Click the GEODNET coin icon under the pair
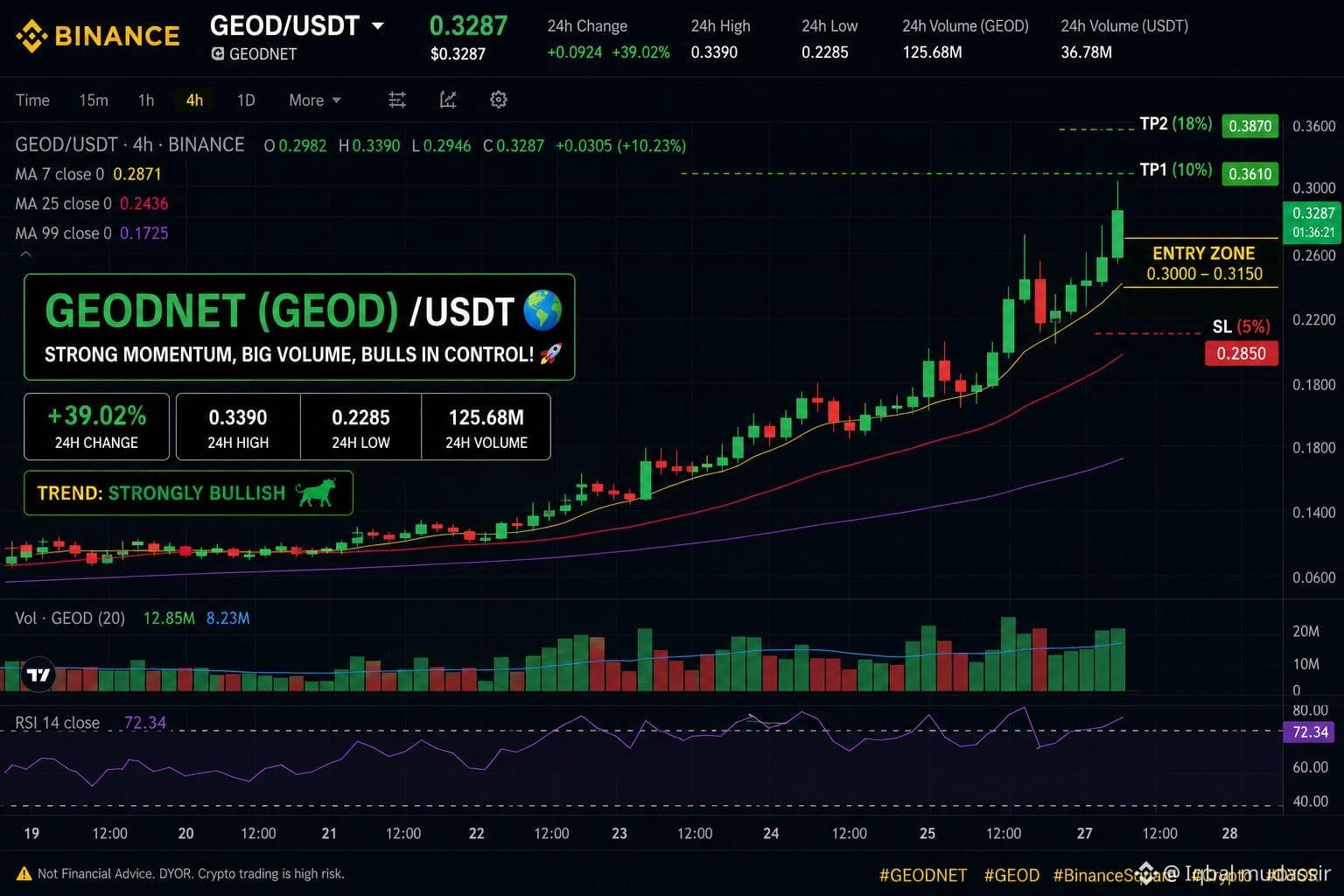The height and width of the screenshot is (896, 1344). (x=218, y=54)
